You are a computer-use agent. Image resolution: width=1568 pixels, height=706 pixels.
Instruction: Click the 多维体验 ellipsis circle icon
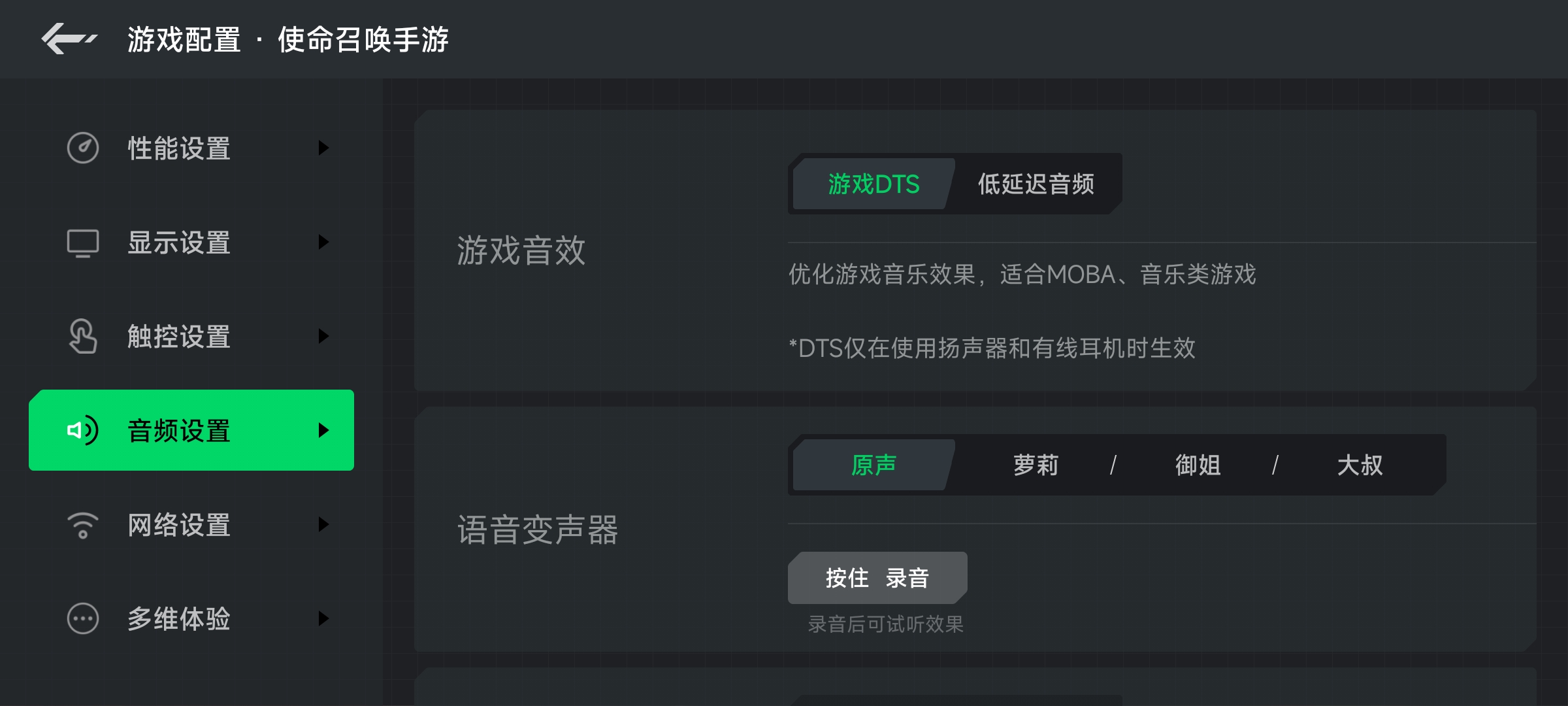tap(83, 618)
